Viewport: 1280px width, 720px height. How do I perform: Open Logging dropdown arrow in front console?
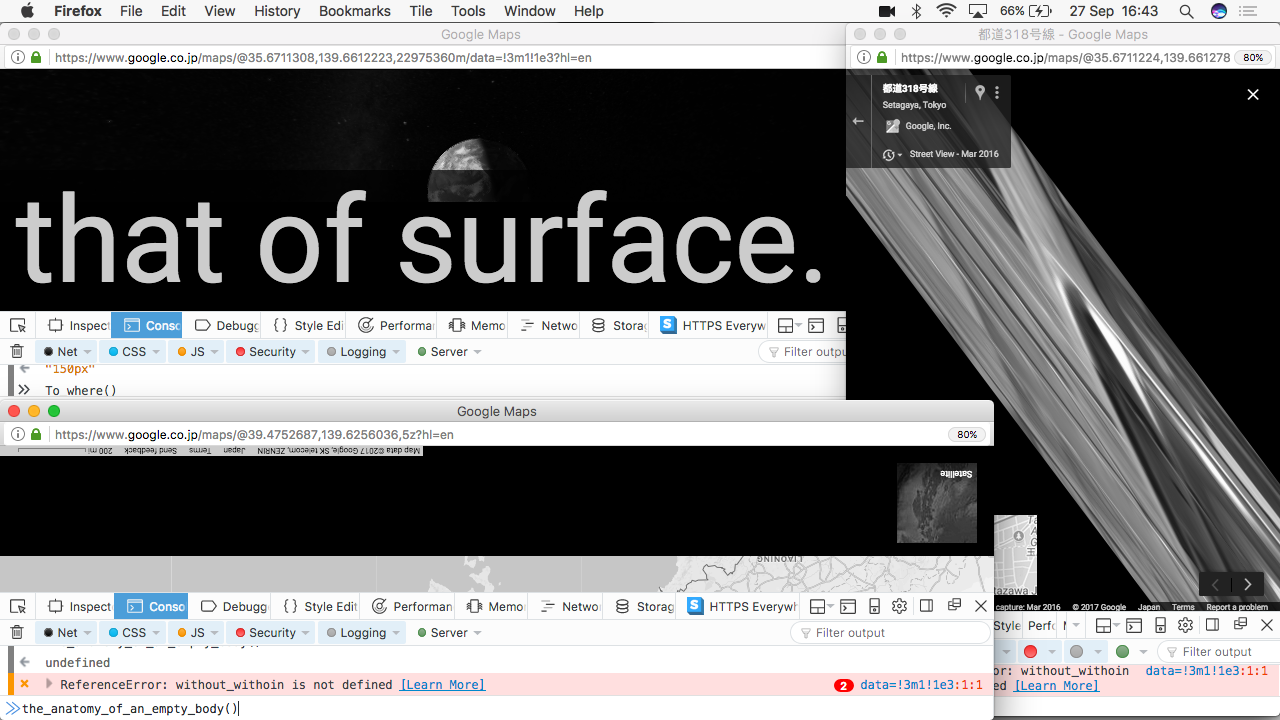coord(396,633)
